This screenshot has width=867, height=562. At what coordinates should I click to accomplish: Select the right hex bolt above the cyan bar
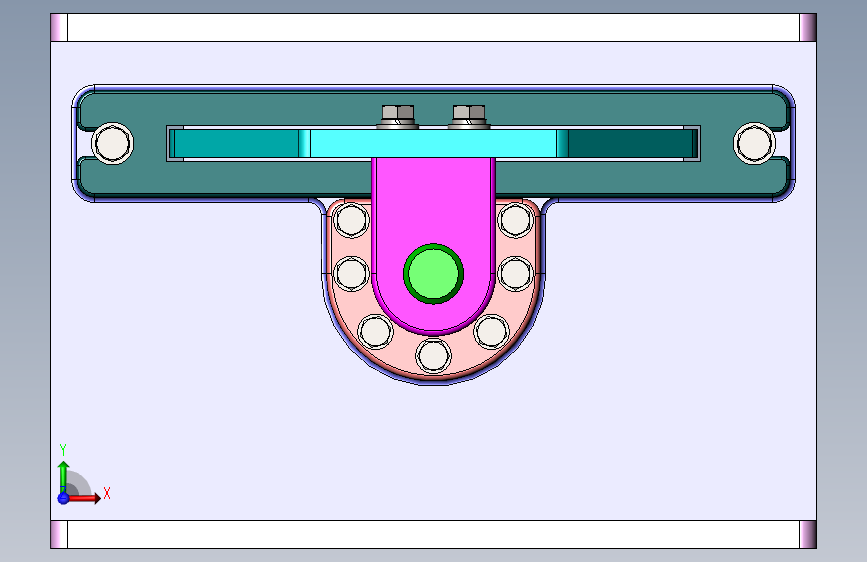tap(469, 116)
